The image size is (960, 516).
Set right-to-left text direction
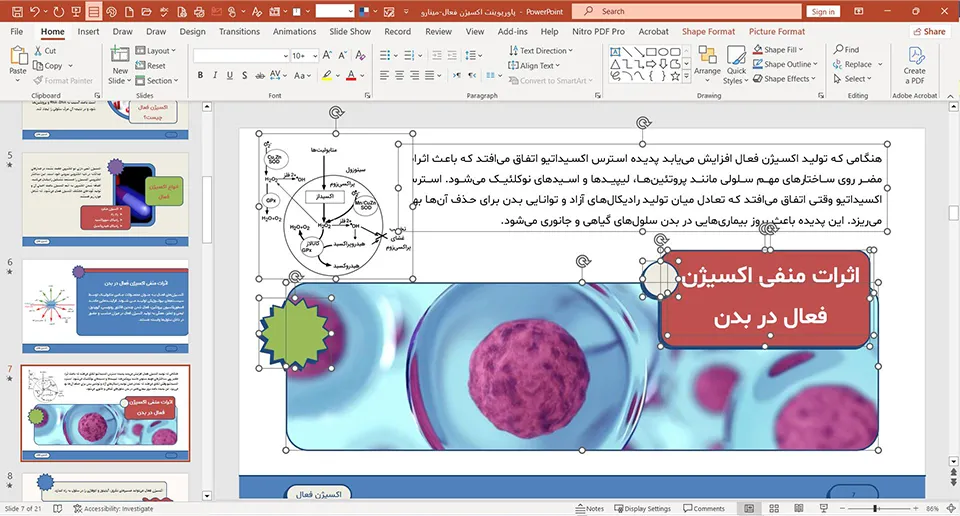coord(471,75)
